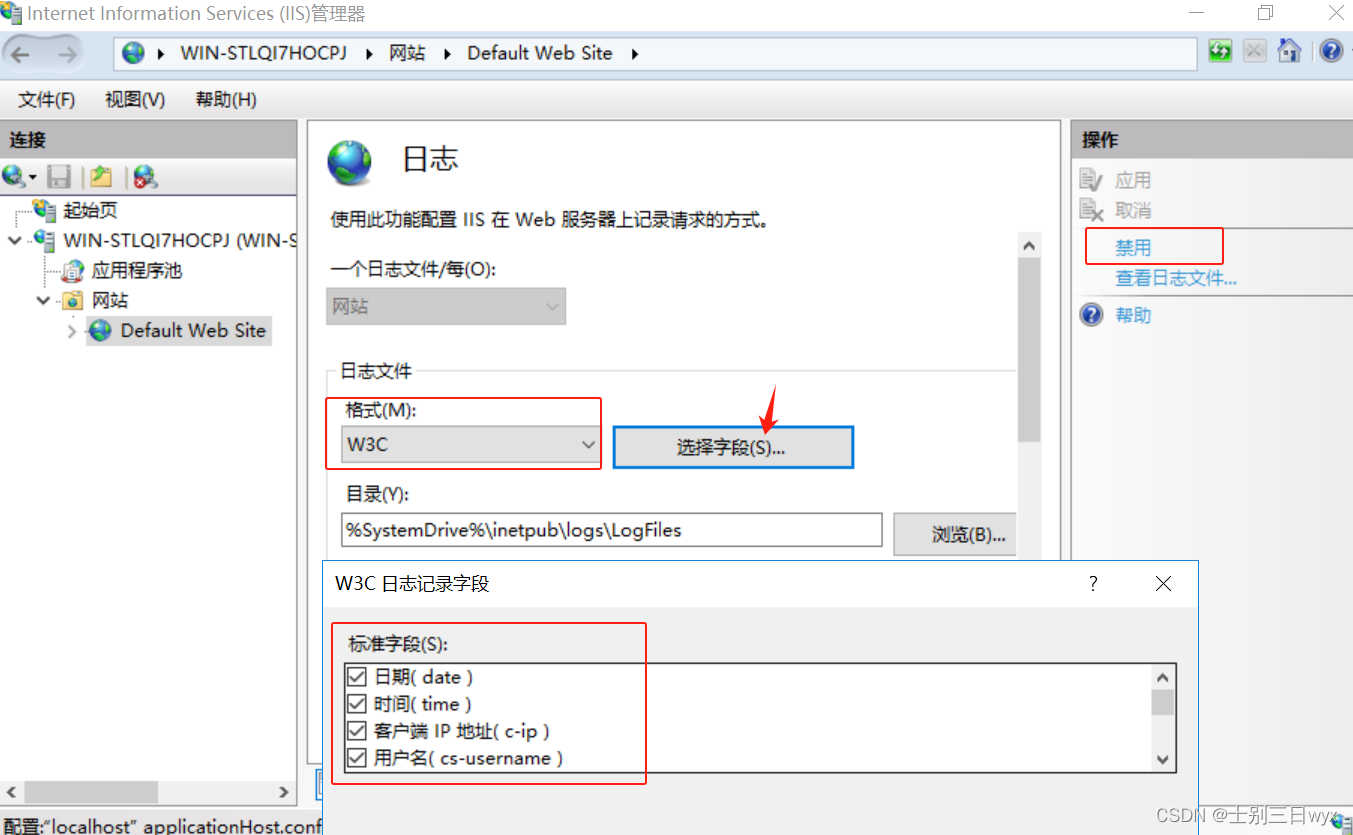Screen dimensions: 1353x835
Task: Click the main panel vertical scrollbar thumb
Action: point(1029,350)
